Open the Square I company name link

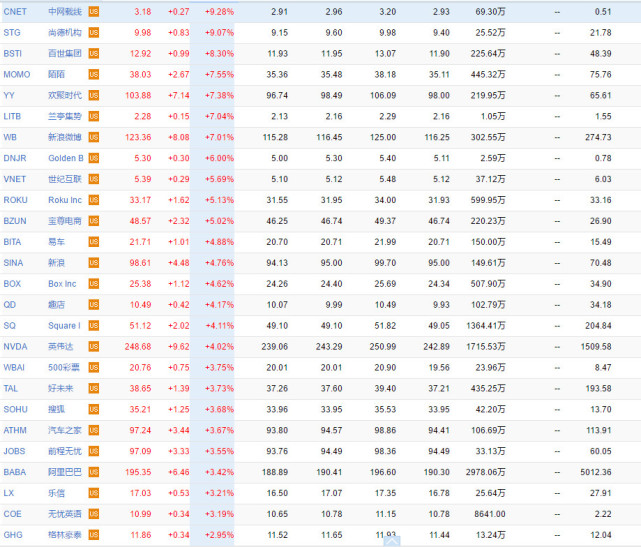tap(64, 326)
